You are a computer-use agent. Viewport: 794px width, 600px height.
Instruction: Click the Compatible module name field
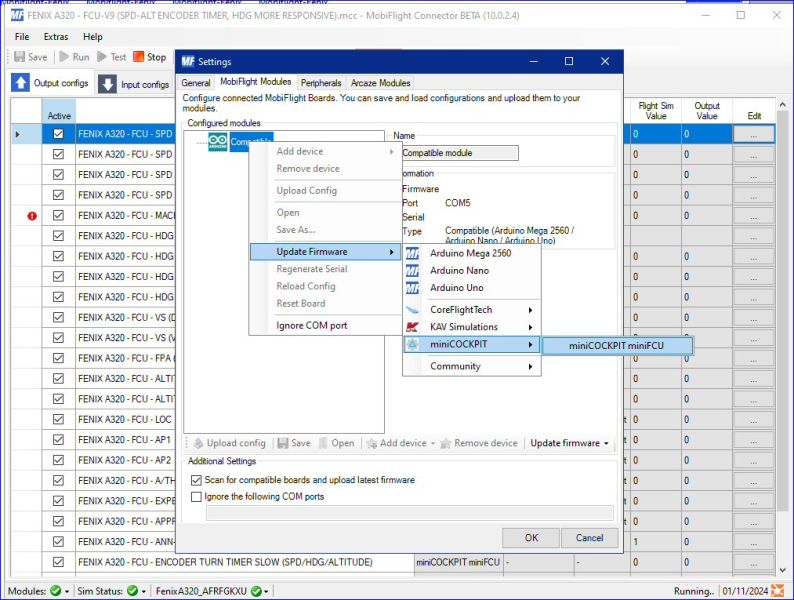[460, 152]
